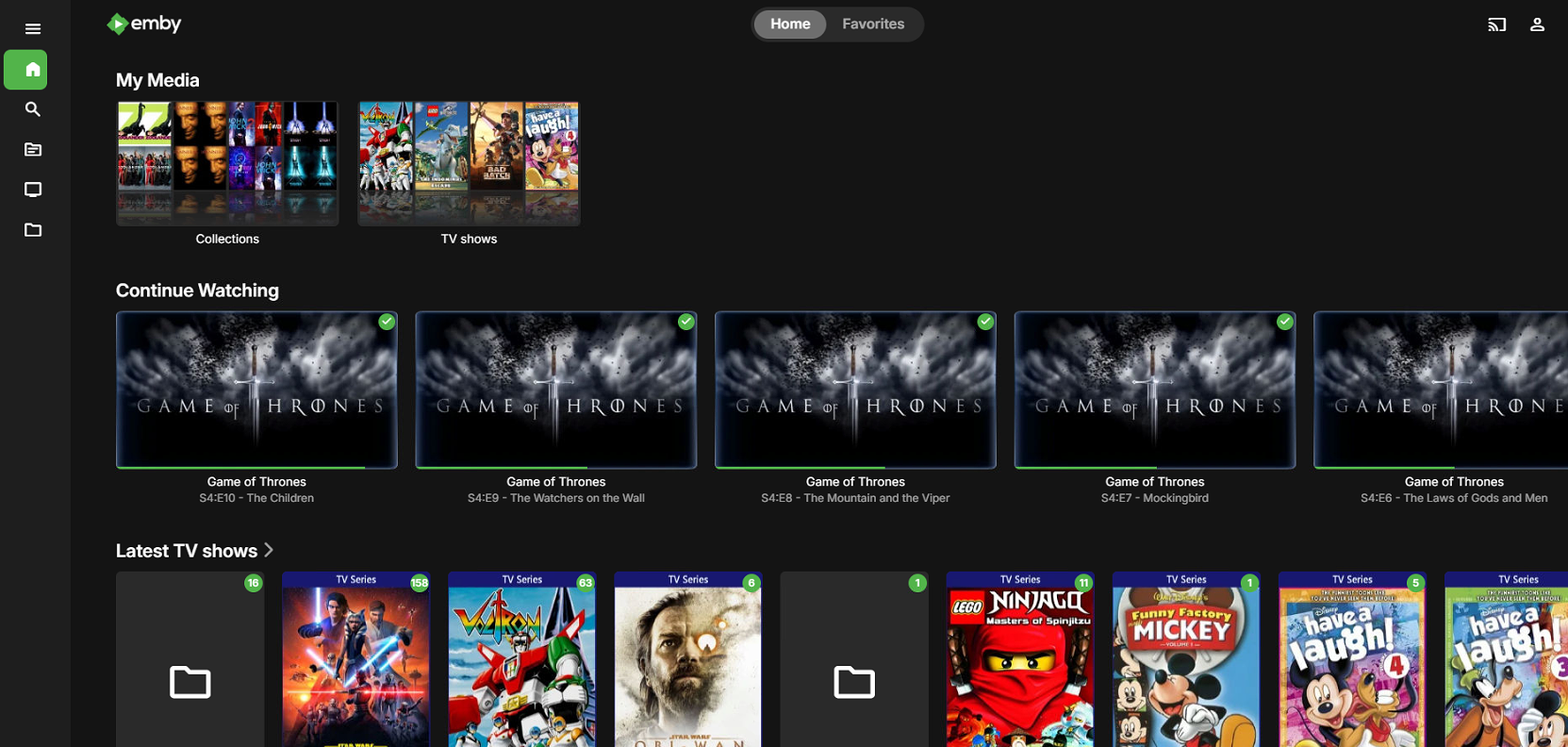Click the S4:E10 - The Children episode text

[x=256, y=498]
